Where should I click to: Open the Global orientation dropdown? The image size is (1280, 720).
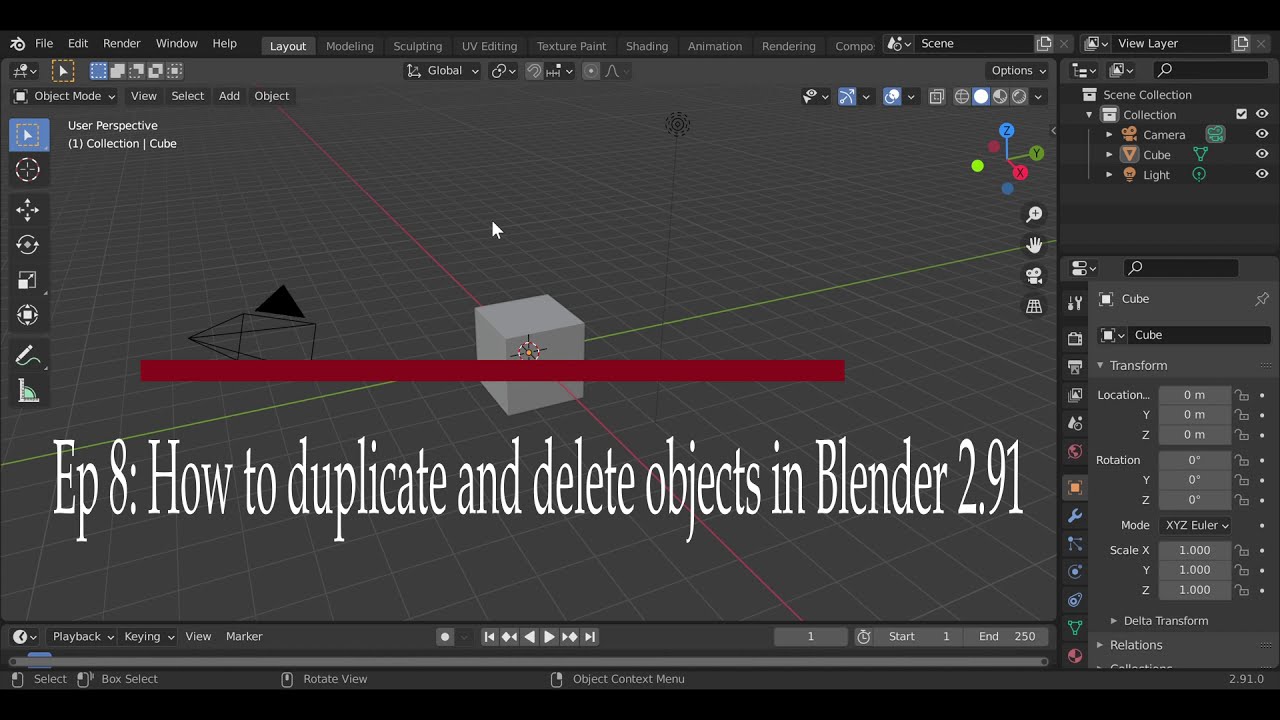443,71
